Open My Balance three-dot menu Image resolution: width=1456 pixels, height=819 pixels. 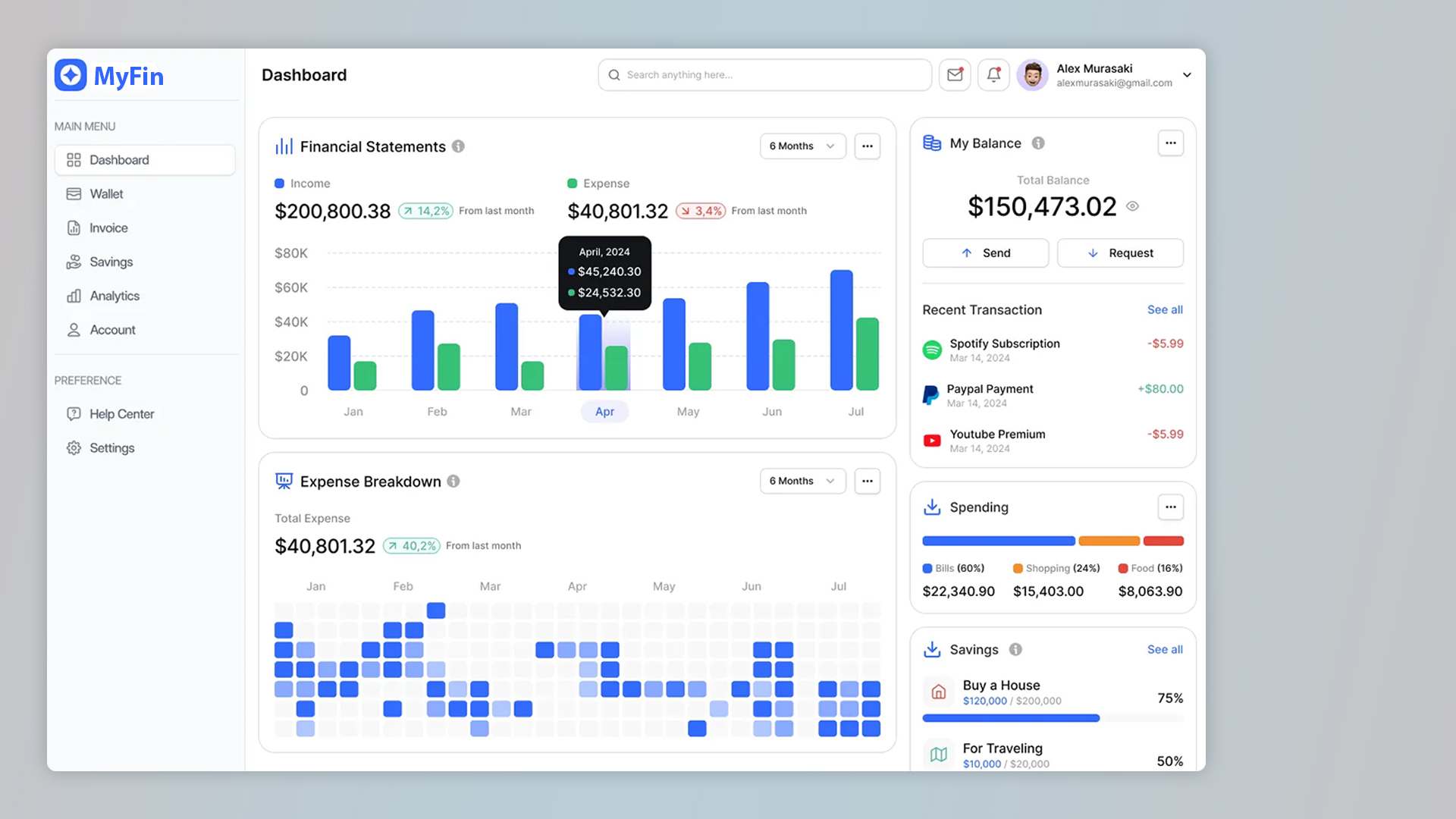click(x=1170, y=143)
